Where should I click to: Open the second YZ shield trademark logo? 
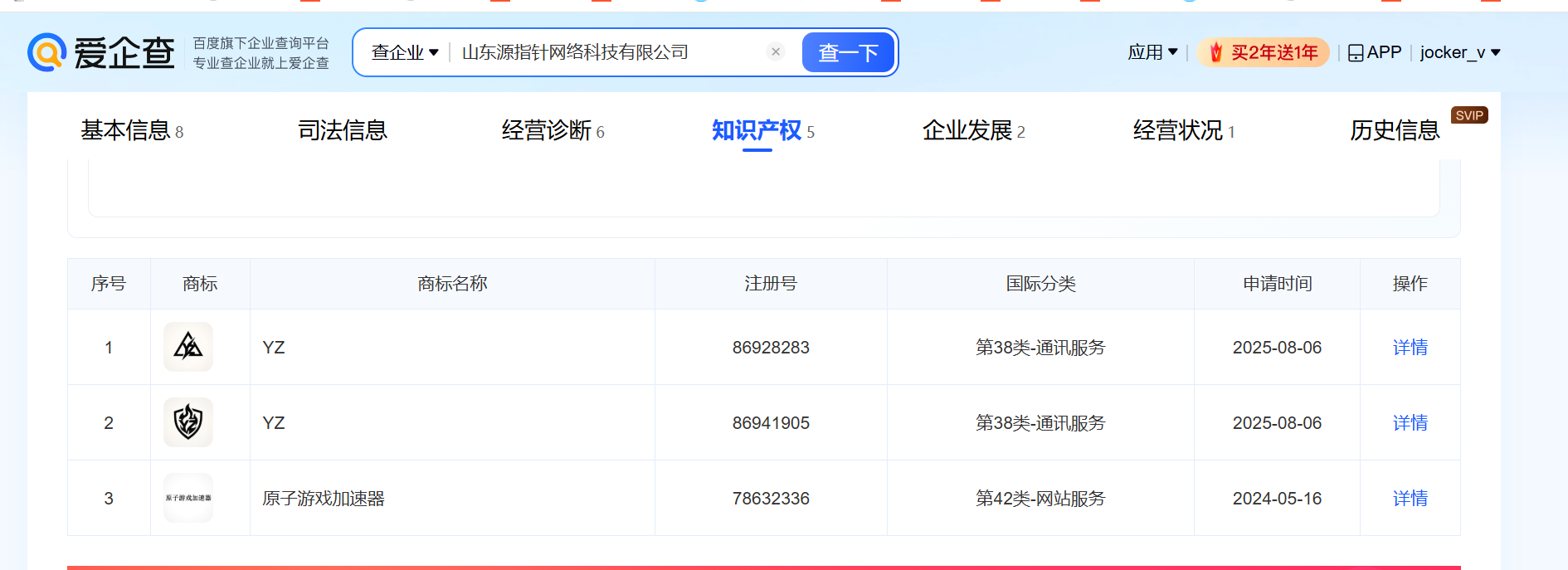pyautogui.click(x=188, y=422)
